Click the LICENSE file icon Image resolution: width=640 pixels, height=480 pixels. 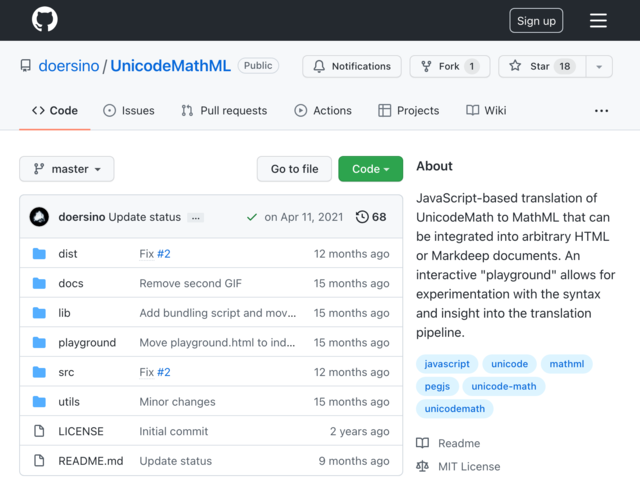[x=39, y=431]
